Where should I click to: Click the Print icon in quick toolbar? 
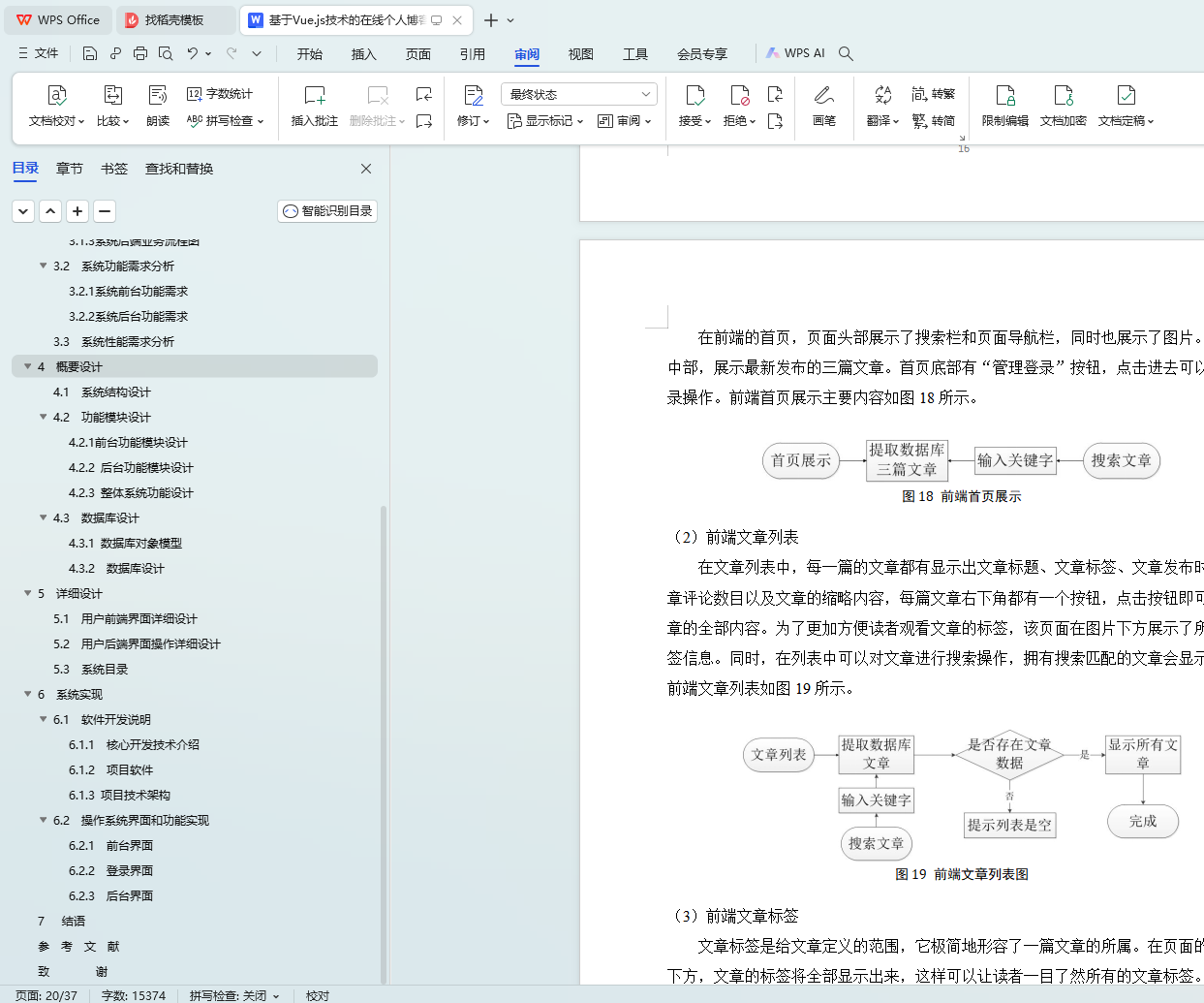[140, 53]
